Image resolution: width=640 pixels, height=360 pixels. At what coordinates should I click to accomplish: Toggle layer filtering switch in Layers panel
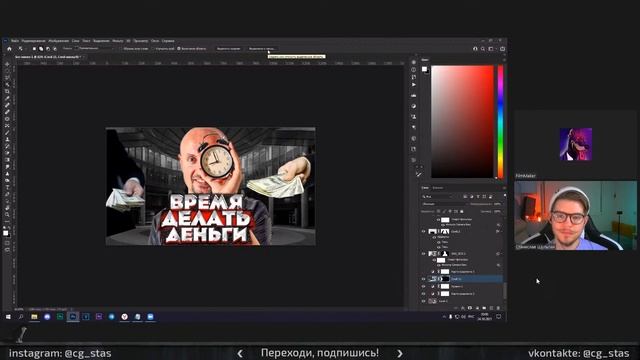[x=505, y=195]
